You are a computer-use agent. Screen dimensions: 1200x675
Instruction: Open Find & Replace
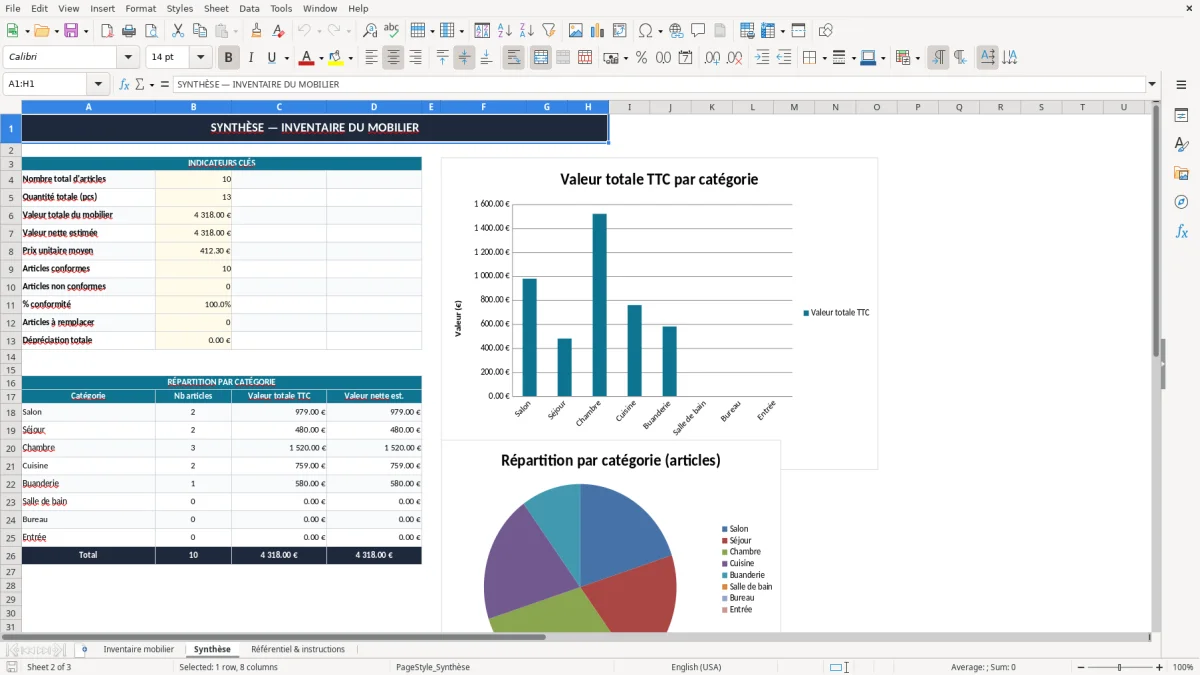(x=370, y=31)
